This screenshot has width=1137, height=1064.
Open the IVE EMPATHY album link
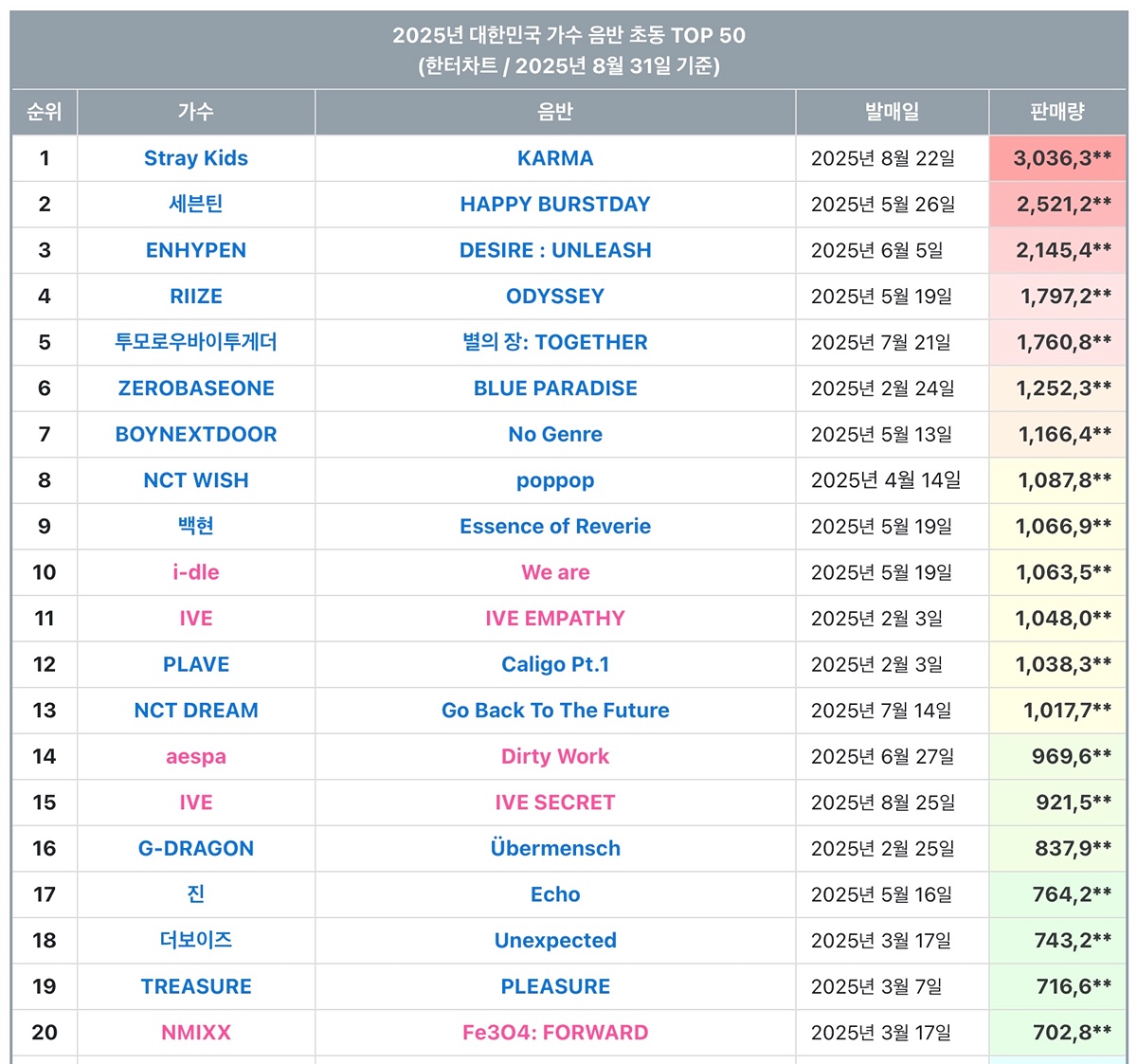(x=555, y=619)
